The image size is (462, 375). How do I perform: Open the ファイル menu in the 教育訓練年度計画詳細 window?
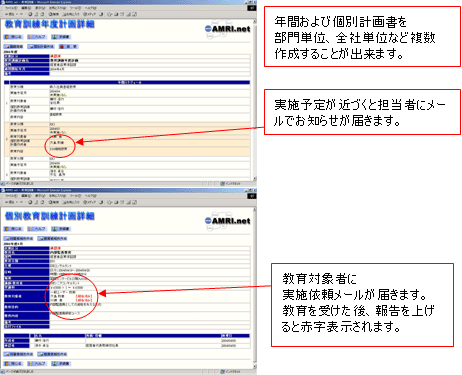pyautogui.click(x=12, y=8)
